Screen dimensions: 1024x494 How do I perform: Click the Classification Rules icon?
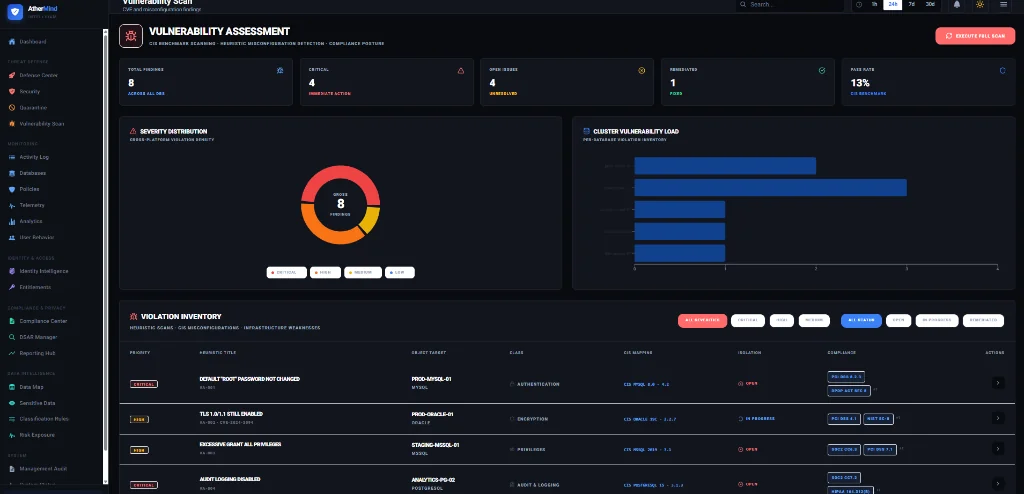[12, 419]
